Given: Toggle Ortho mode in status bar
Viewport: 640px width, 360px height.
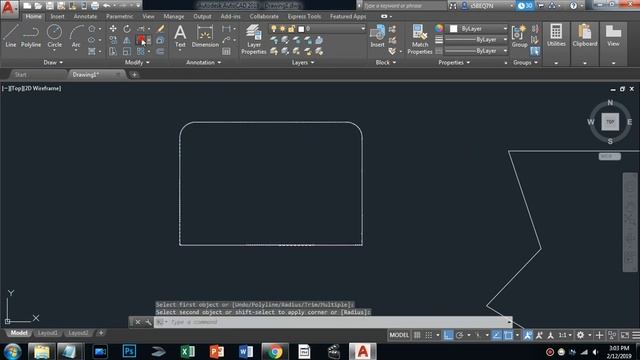Looking at the screenshot, I should [448, 335].
